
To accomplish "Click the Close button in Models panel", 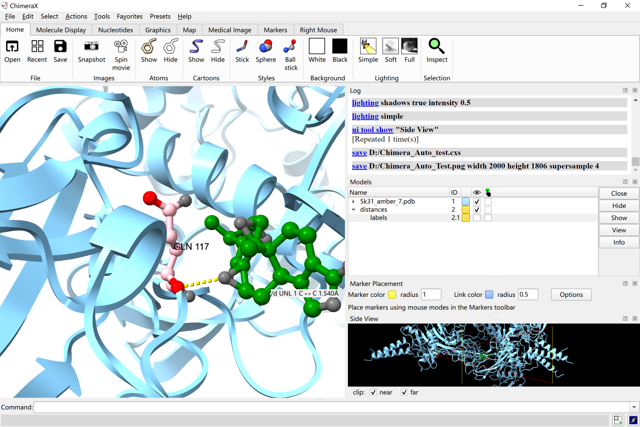I will click(619, 193).
